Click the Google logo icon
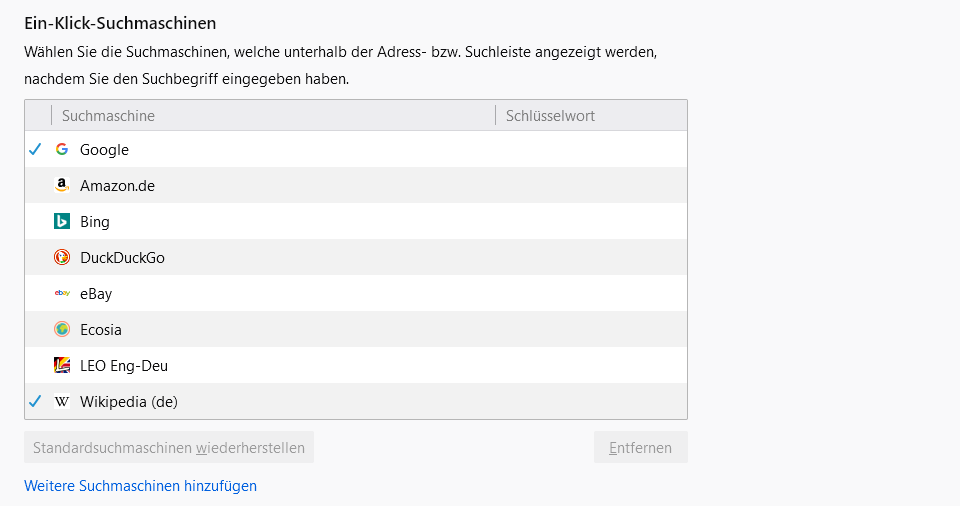This screenshot has width=960, height=506. tap(62, 149)
